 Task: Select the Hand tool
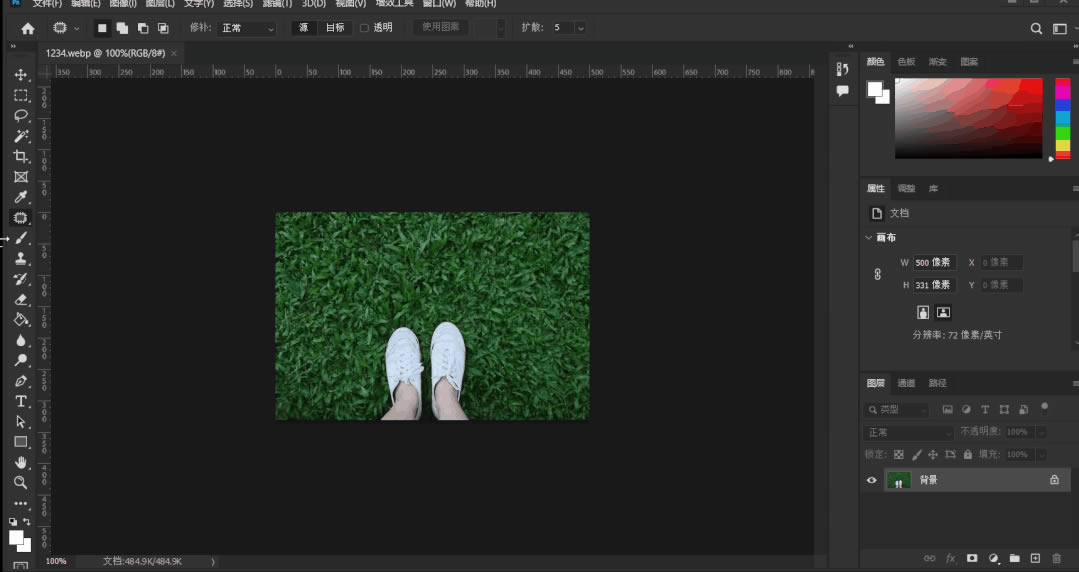[x=21, y=462]
